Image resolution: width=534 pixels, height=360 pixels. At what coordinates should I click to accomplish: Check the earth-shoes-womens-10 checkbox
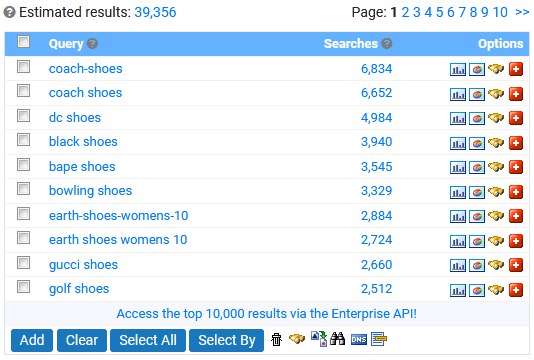pos(23,214)
